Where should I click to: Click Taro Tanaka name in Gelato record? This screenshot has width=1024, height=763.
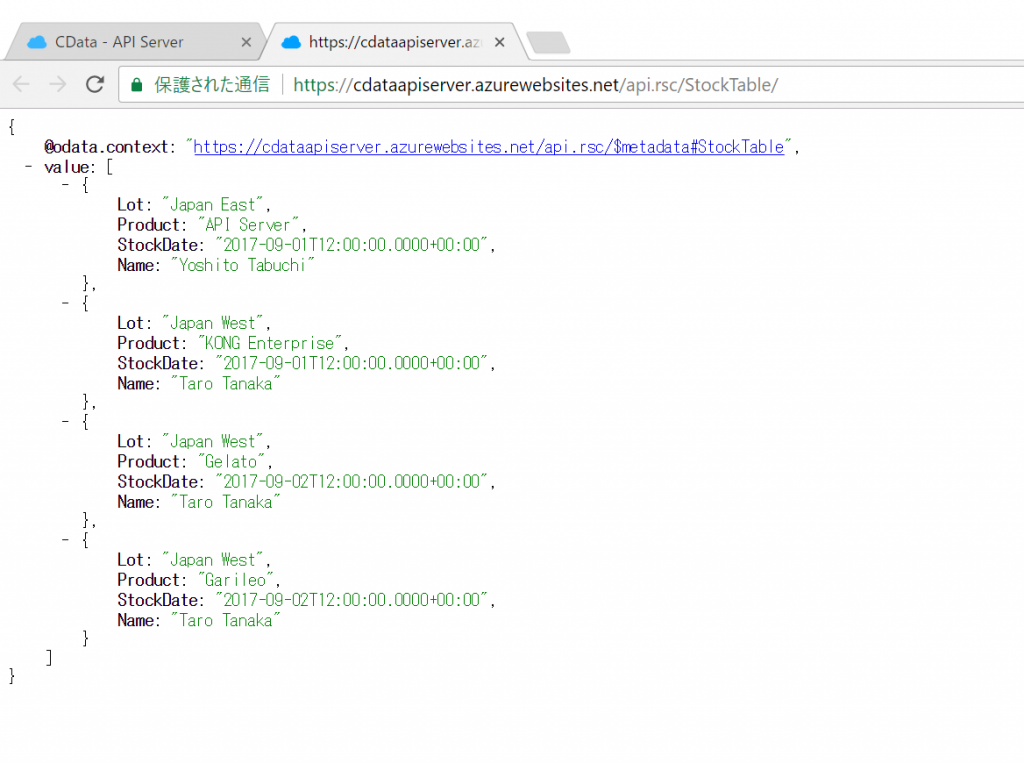tap(225, 502)
